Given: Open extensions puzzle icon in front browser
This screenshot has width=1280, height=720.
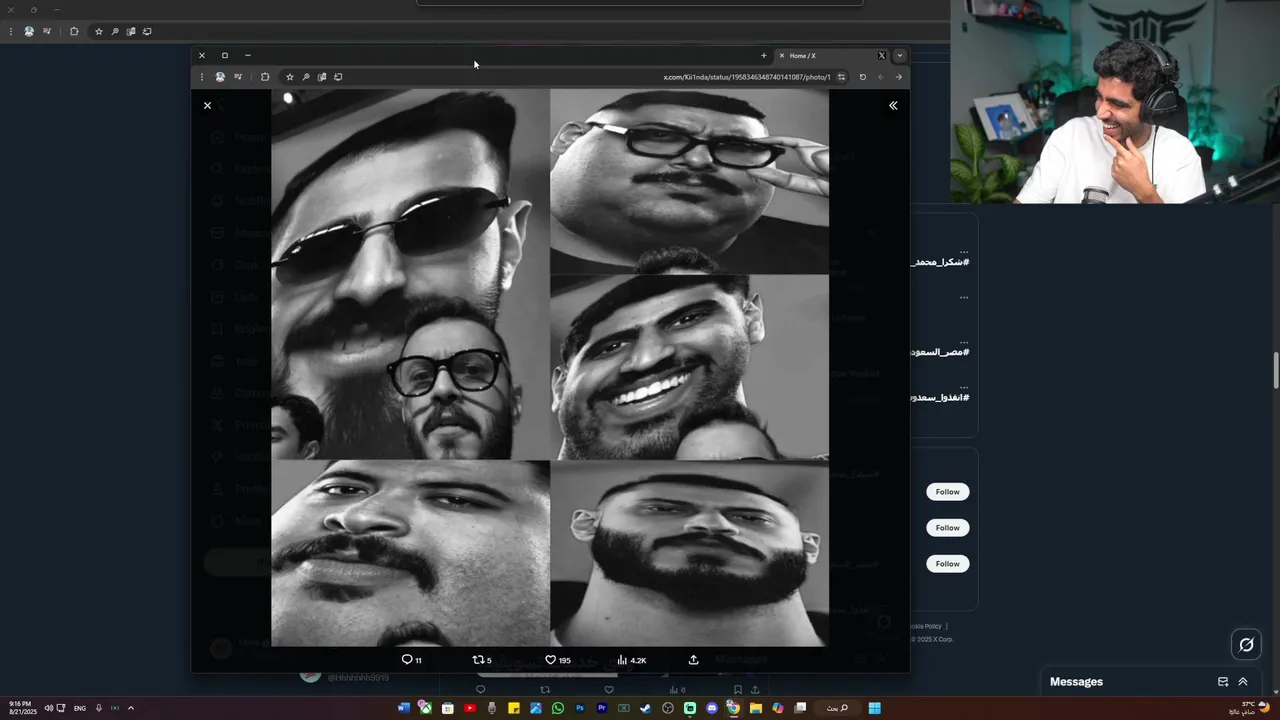Looking at the screenshot, I should coord(265,77).
